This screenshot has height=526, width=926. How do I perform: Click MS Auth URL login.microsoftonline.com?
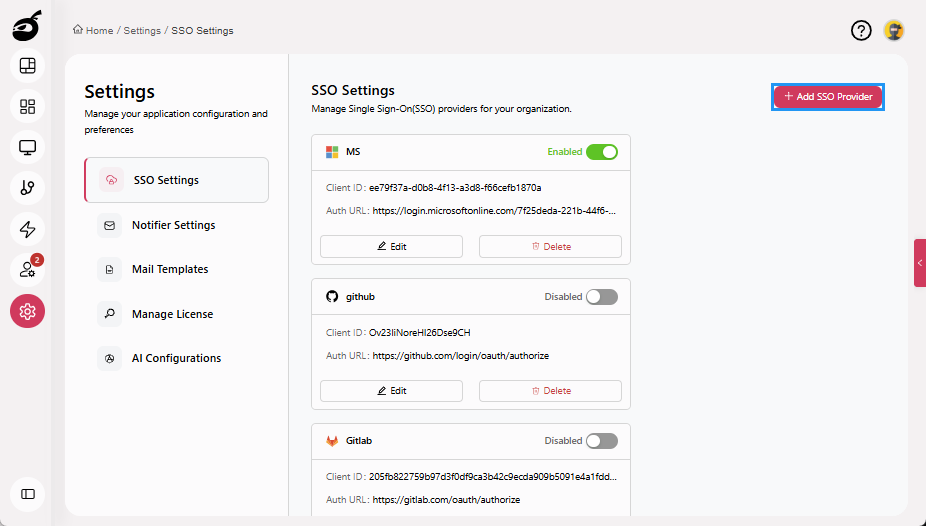[494, 211]
